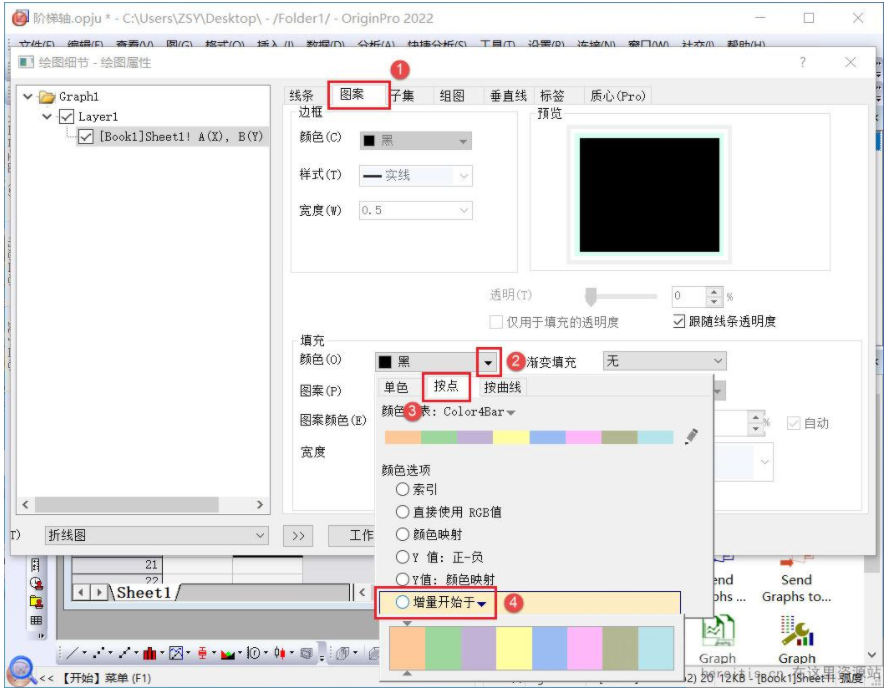This screenshot has width=886, height=690.
Task: Open the Color4Bar color list dropdown
Action: tap(511, 413)
